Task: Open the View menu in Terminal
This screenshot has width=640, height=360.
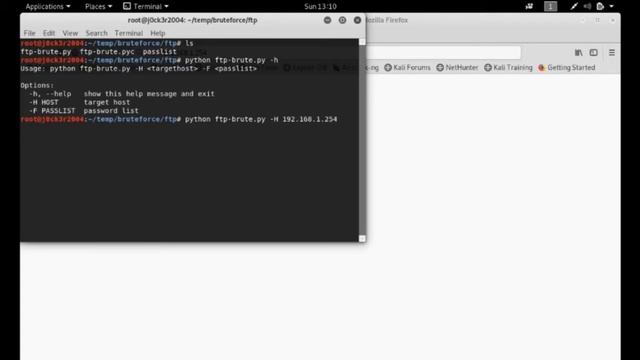Action: click(x=70, y=33)
